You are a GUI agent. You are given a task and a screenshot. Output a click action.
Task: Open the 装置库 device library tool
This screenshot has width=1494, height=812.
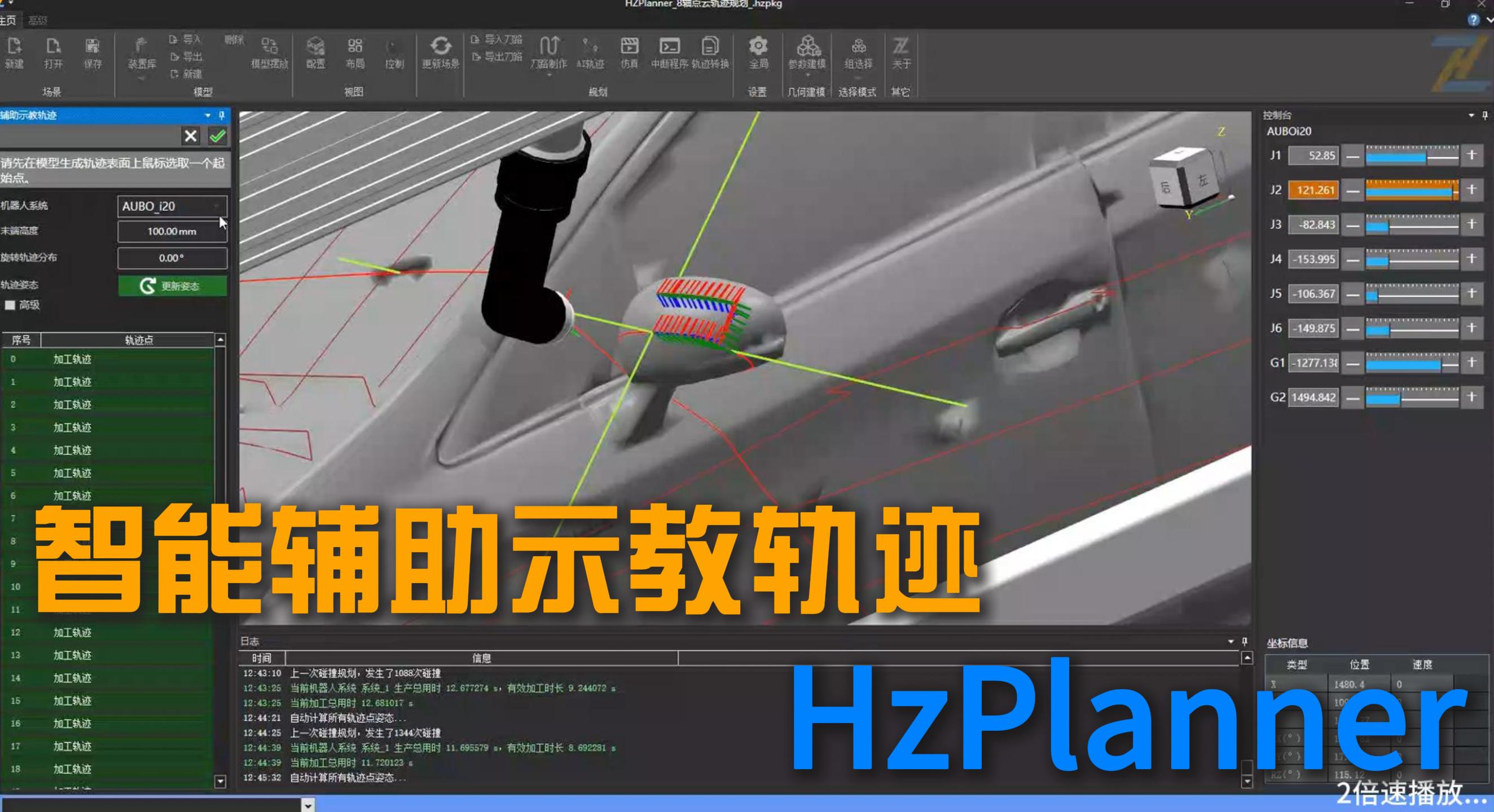pos(141,55)
